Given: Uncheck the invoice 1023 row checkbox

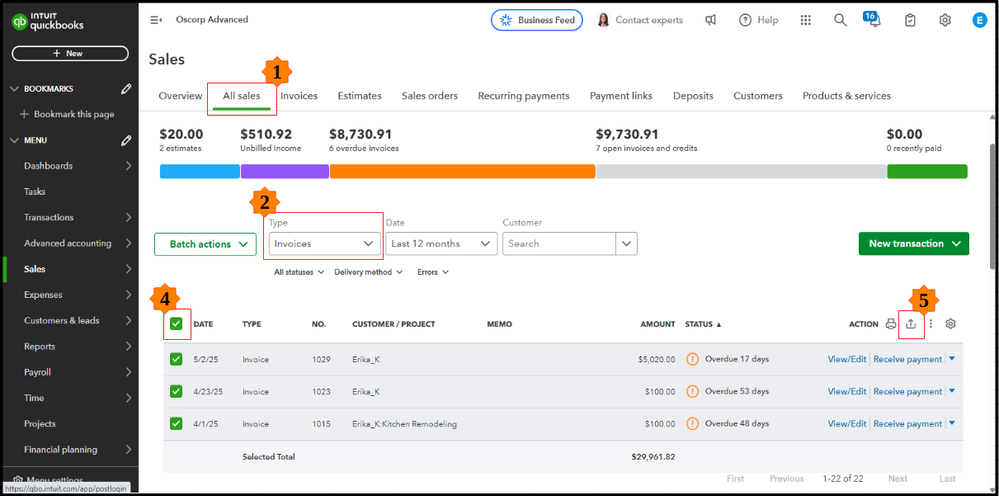Looking at the screenshot, I should 176,391.
